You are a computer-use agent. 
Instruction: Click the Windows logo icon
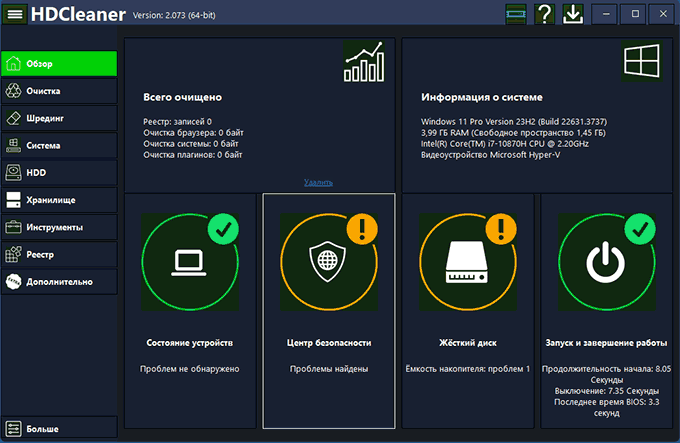tap(641, 61)
